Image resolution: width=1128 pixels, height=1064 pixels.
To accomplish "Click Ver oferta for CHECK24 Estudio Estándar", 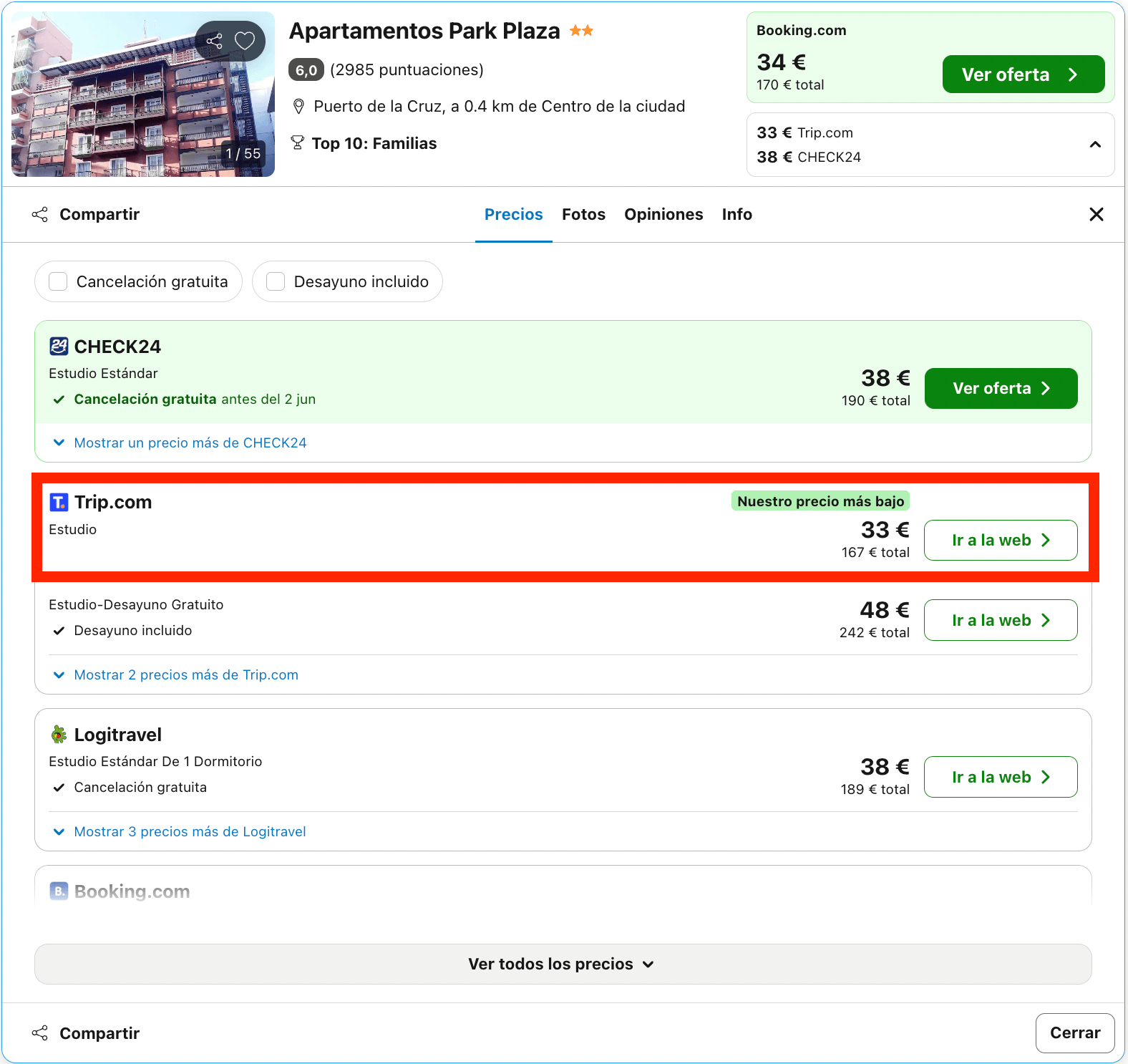I will coord(1001,388).
